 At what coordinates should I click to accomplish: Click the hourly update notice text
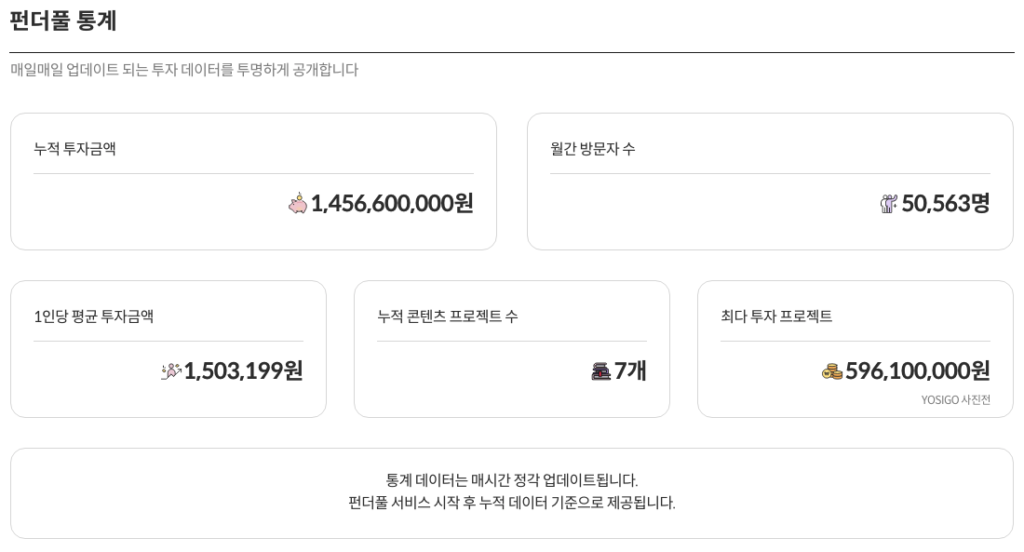point(511,480)
